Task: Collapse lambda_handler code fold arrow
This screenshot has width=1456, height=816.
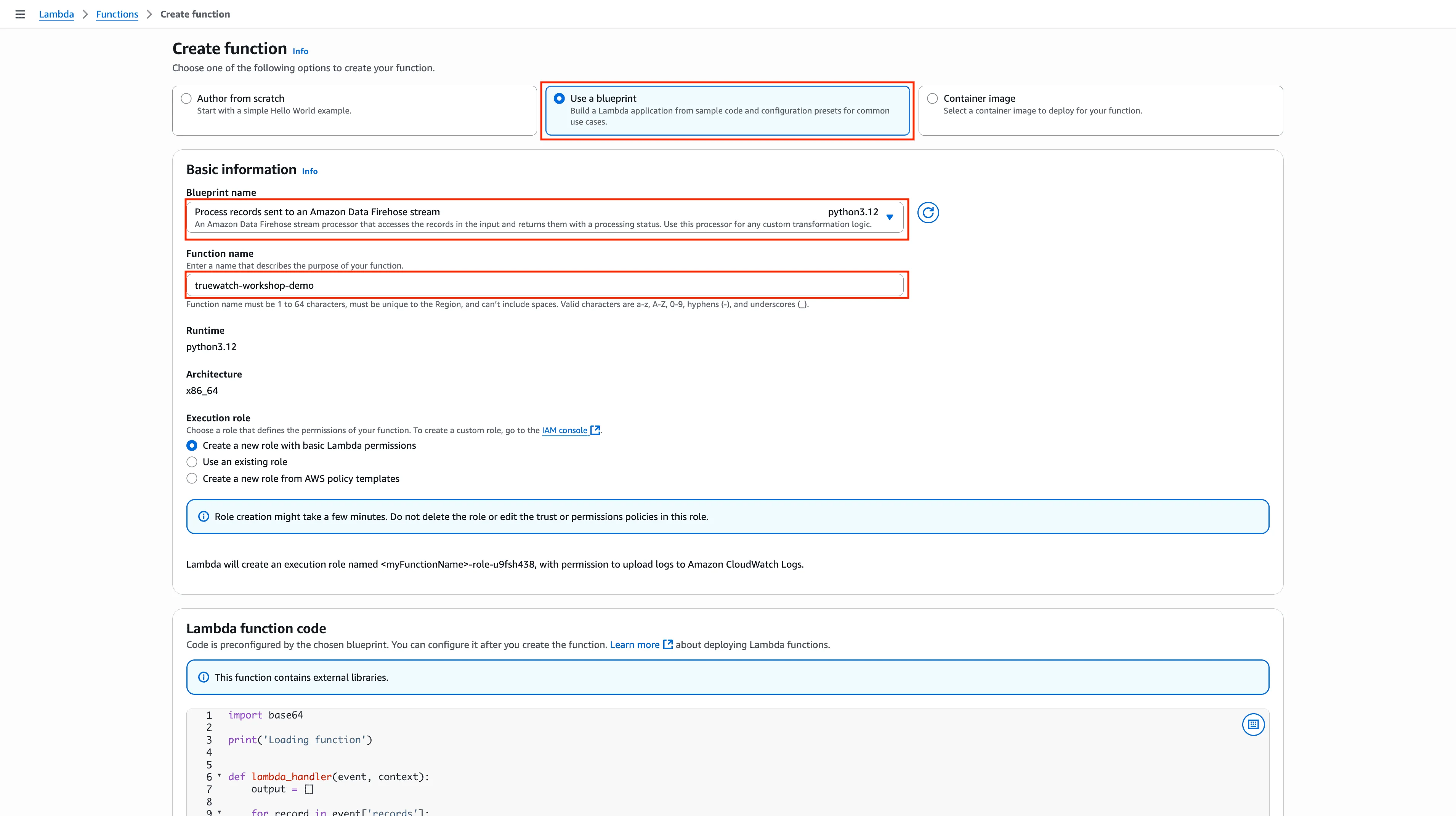Action: (219, 775)
